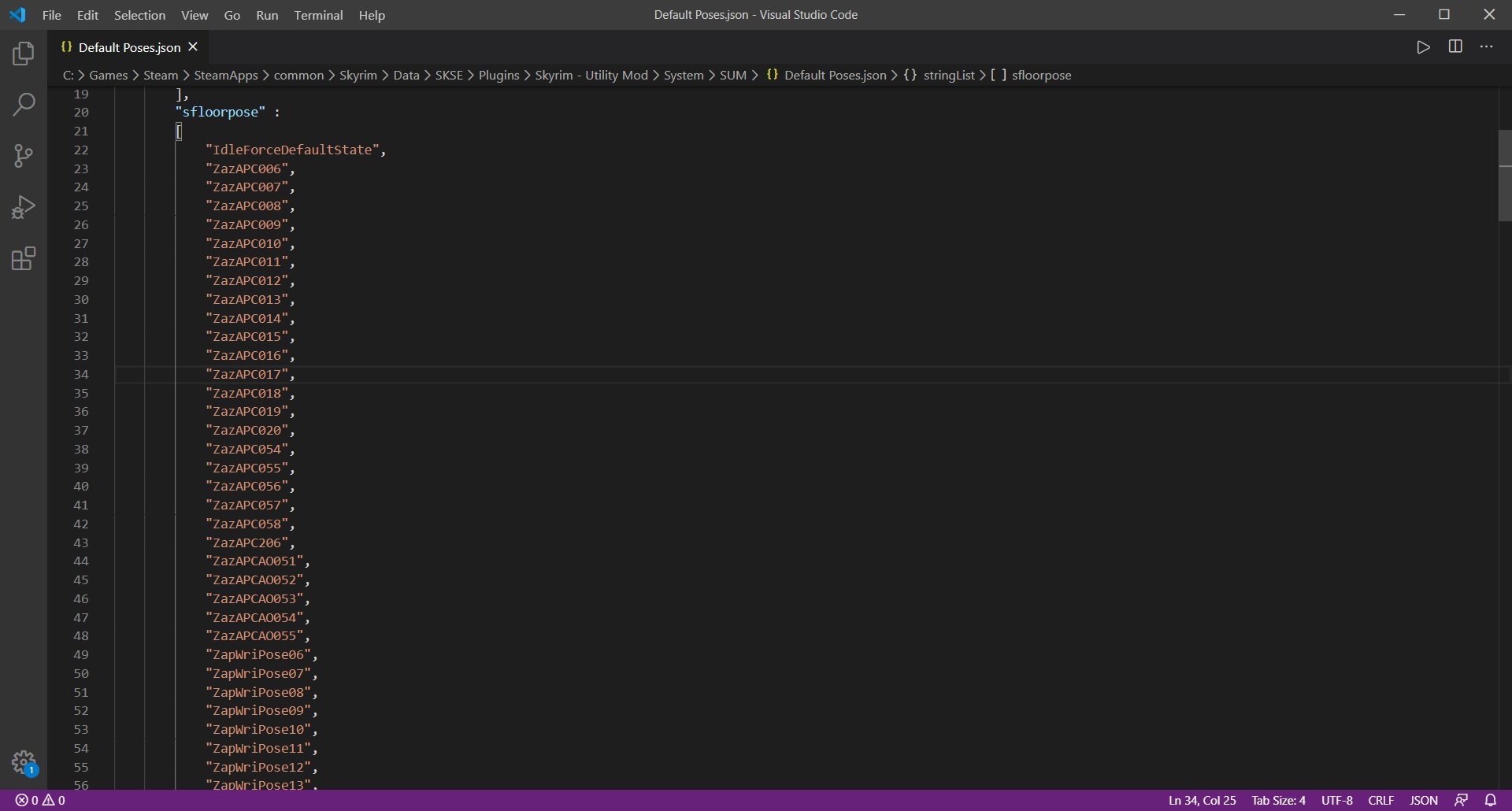Open the Explorer view in activity bar
1512x811 pixels.
pyautogui.click(x=24, y=54)
